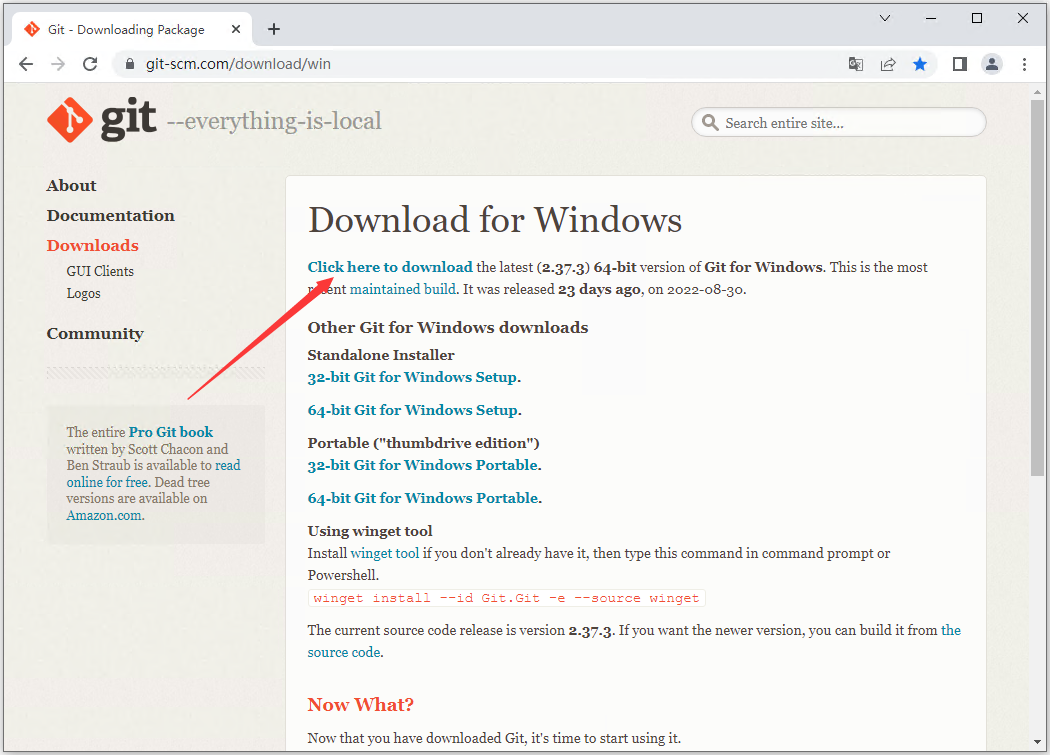The height and width of the screenshot is (755, 1050).
Task: Open the 'winget tool' link
Action: (x=384, y=553)
